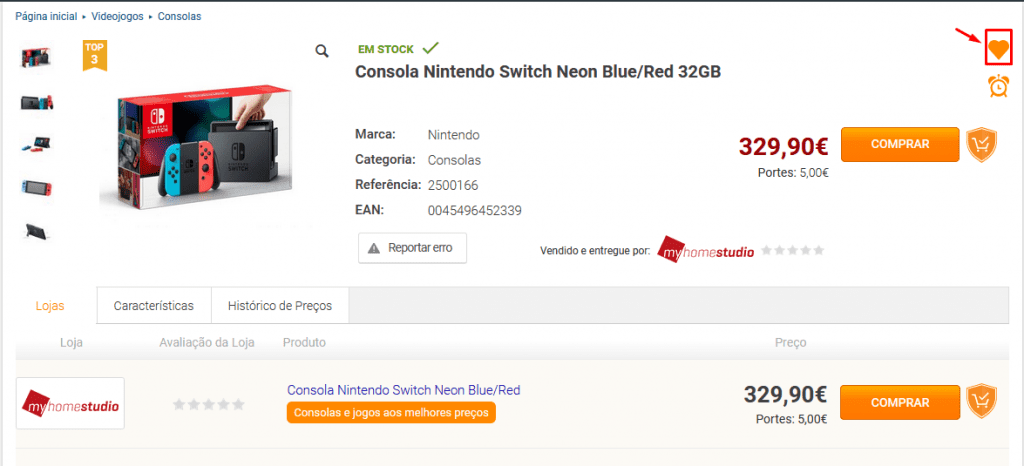Switch to Características tab
The height and width of the screenshot is (466, 1024).
154,305
